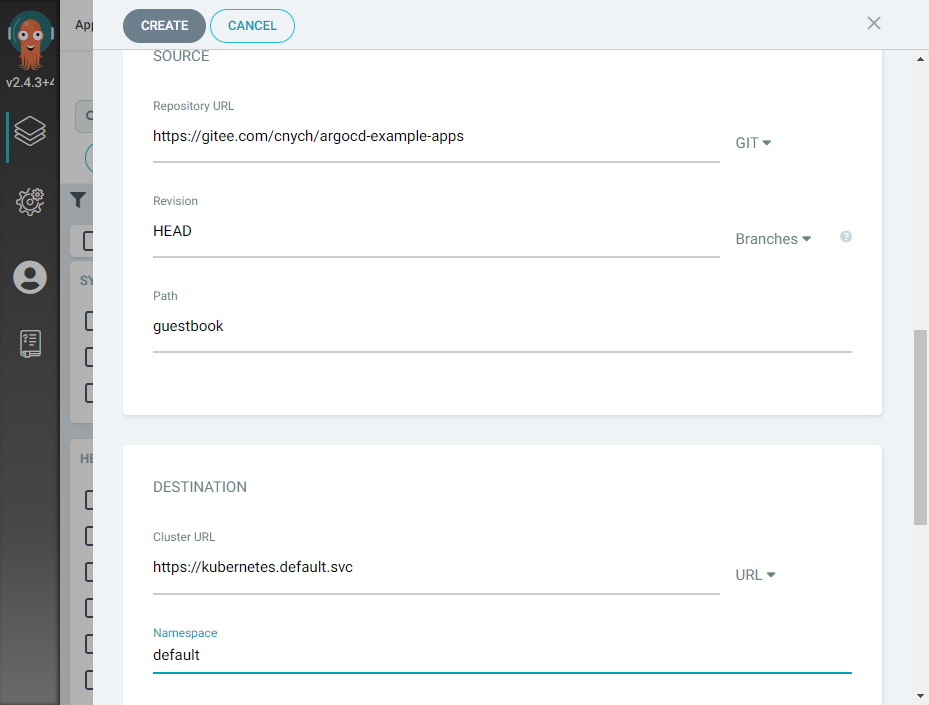Click the scrollbar down arrow
This screenshot has width=929, height=705.
[x=920, y=696]
